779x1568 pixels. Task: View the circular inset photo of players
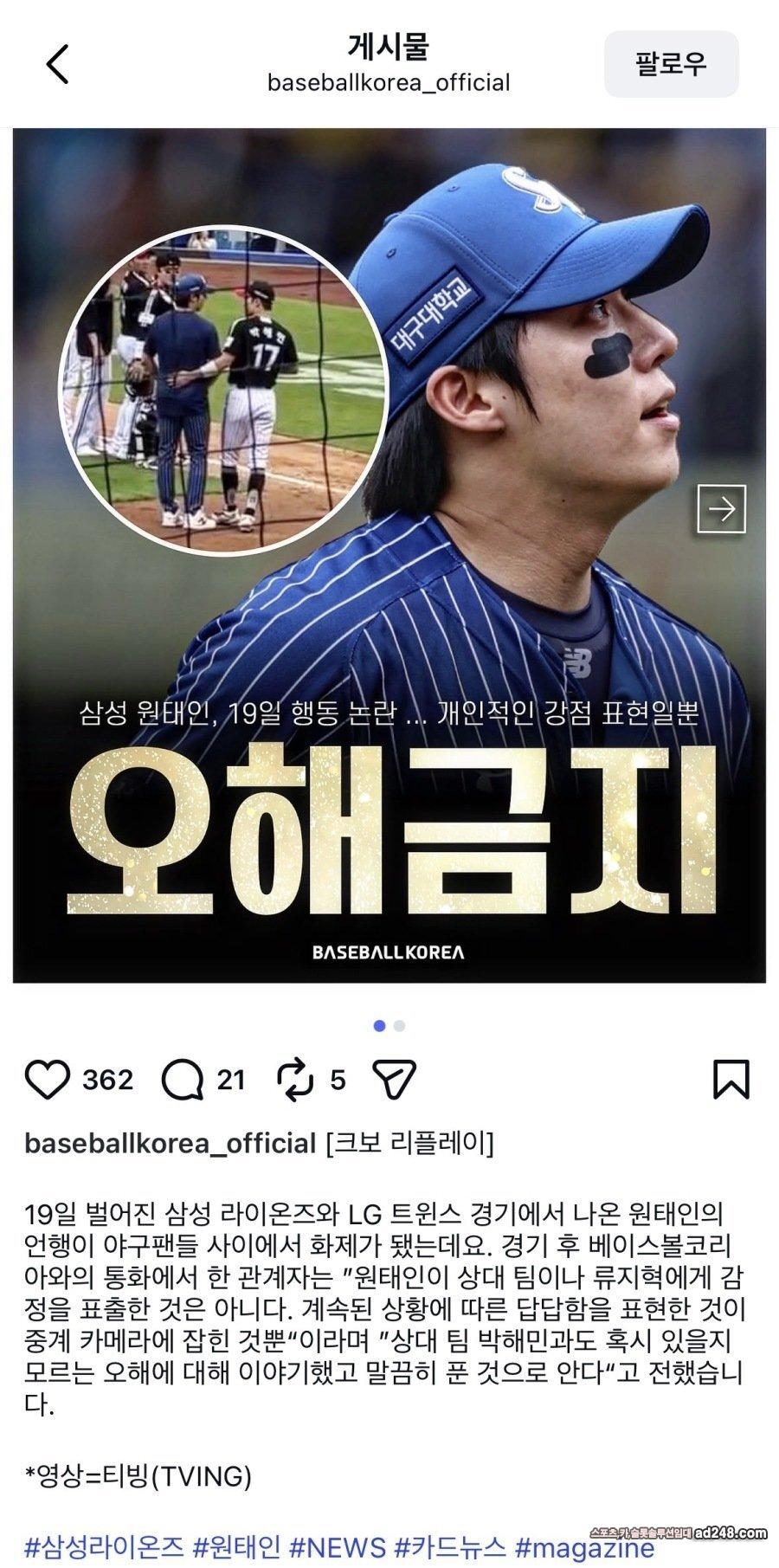tap(222, 388)
